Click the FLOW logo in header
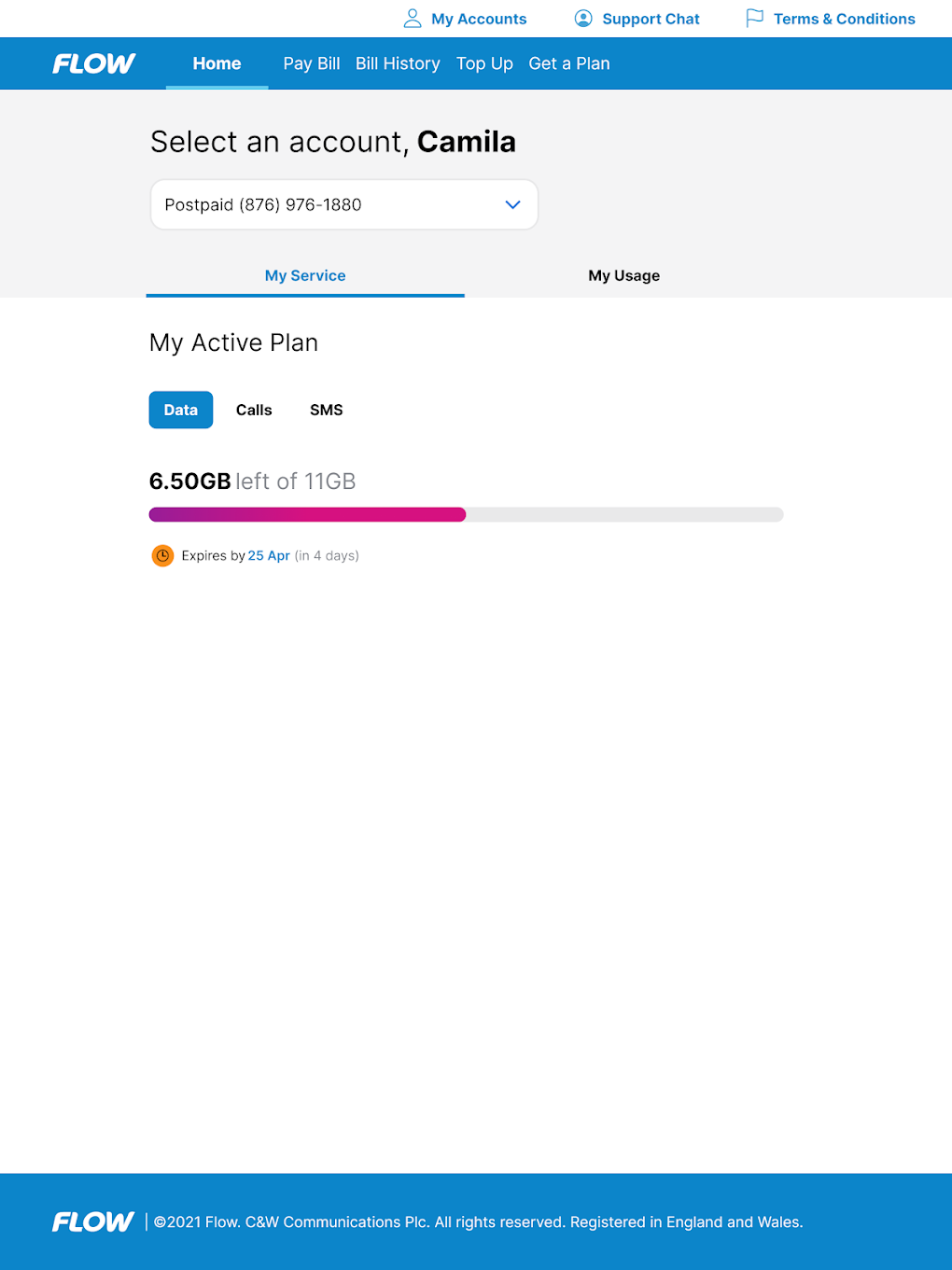The image size is (952, 1270). point(93,63)
